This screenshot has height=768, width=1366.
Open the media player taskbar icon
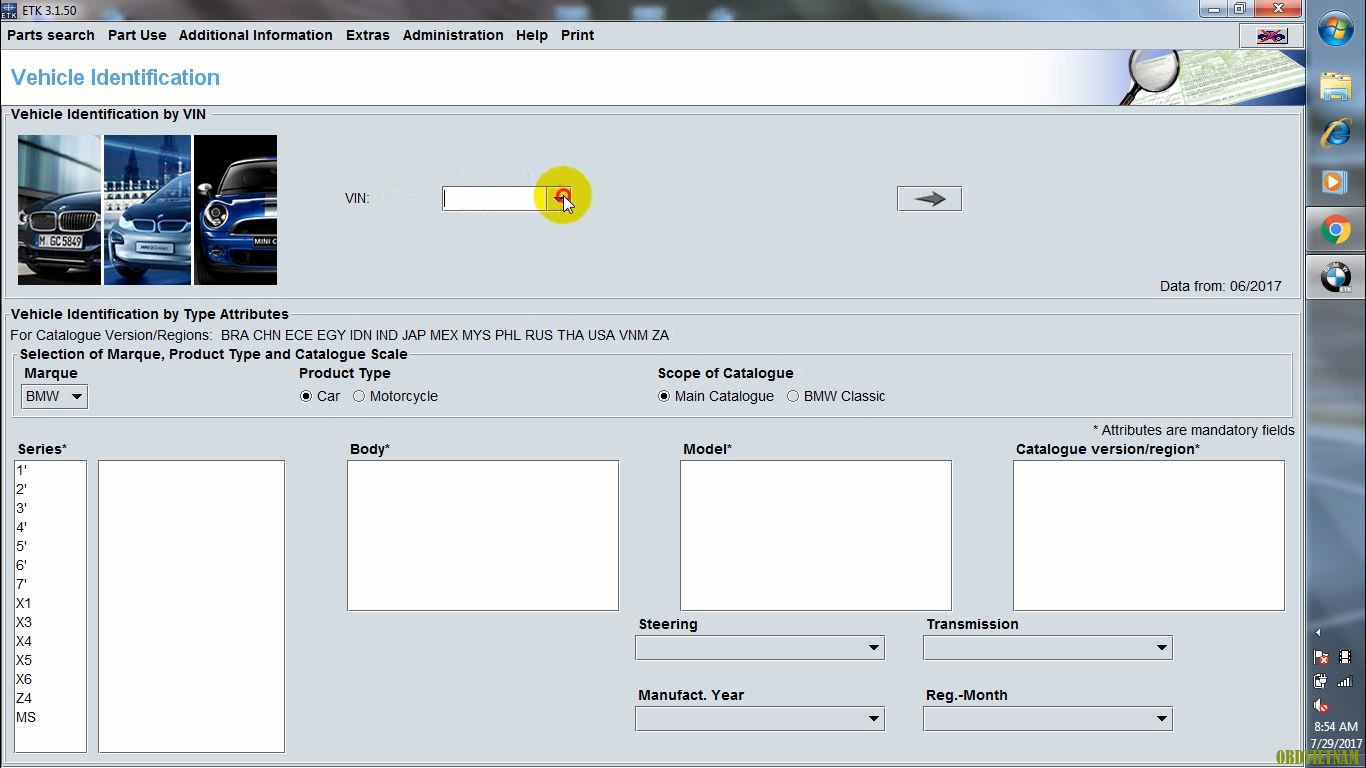1336,182
